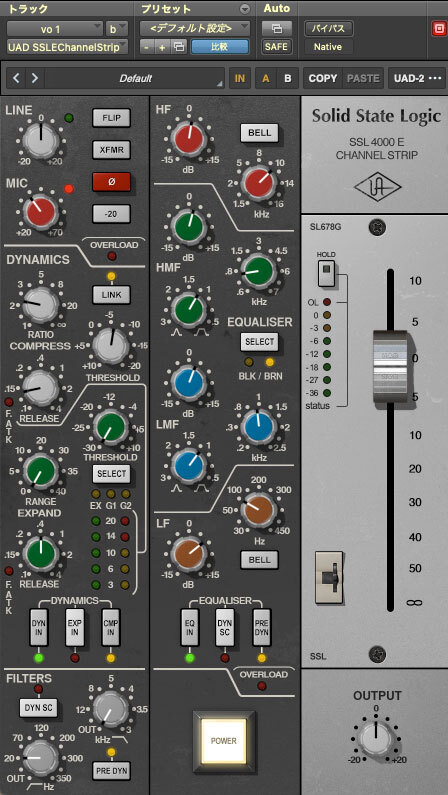448x795 pixels.
Task: Click the blue compare button
Action: pyautogui.click(x=220, y=47)
